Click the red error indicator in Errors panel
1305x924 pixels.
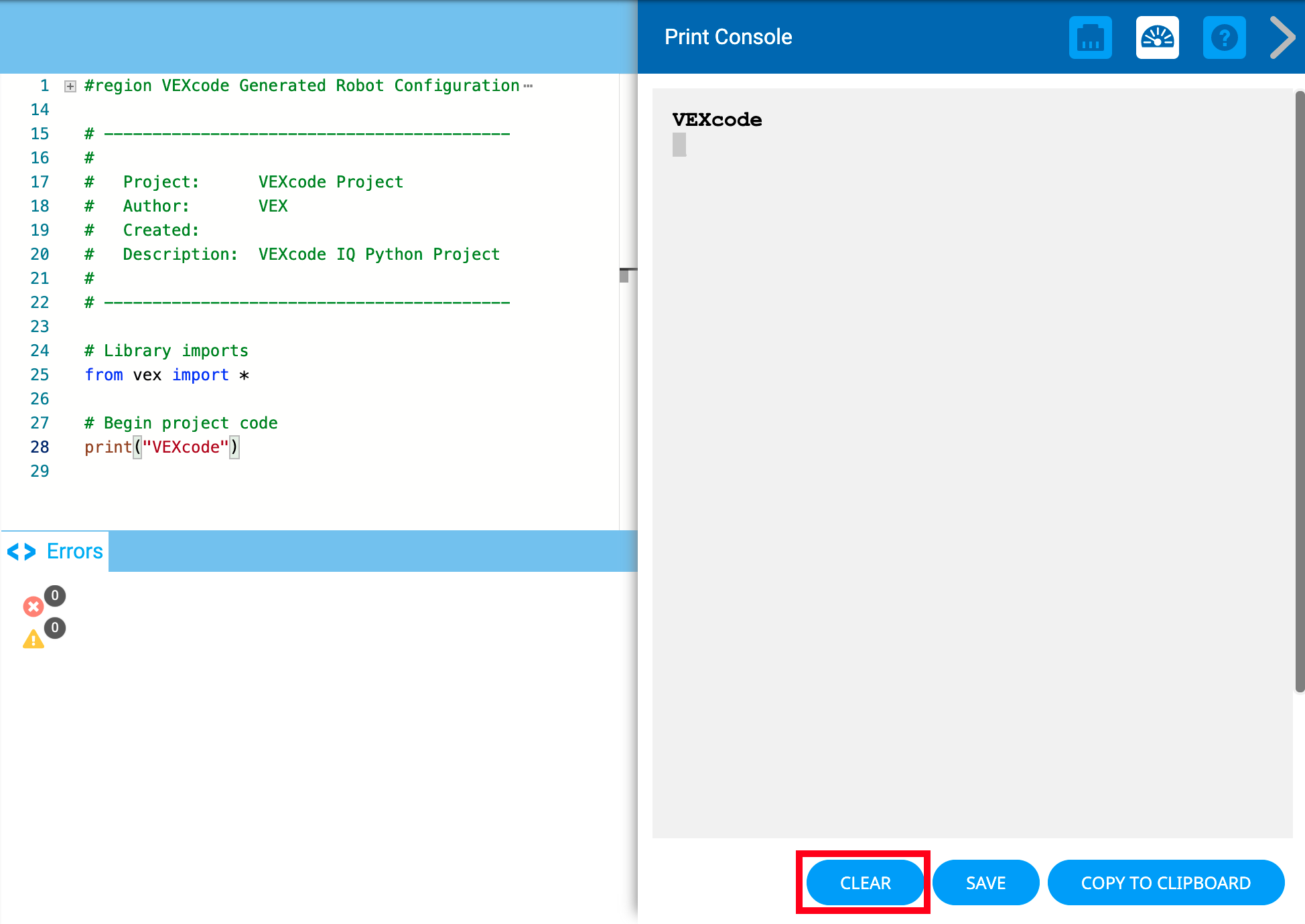(x=33, y=607)
